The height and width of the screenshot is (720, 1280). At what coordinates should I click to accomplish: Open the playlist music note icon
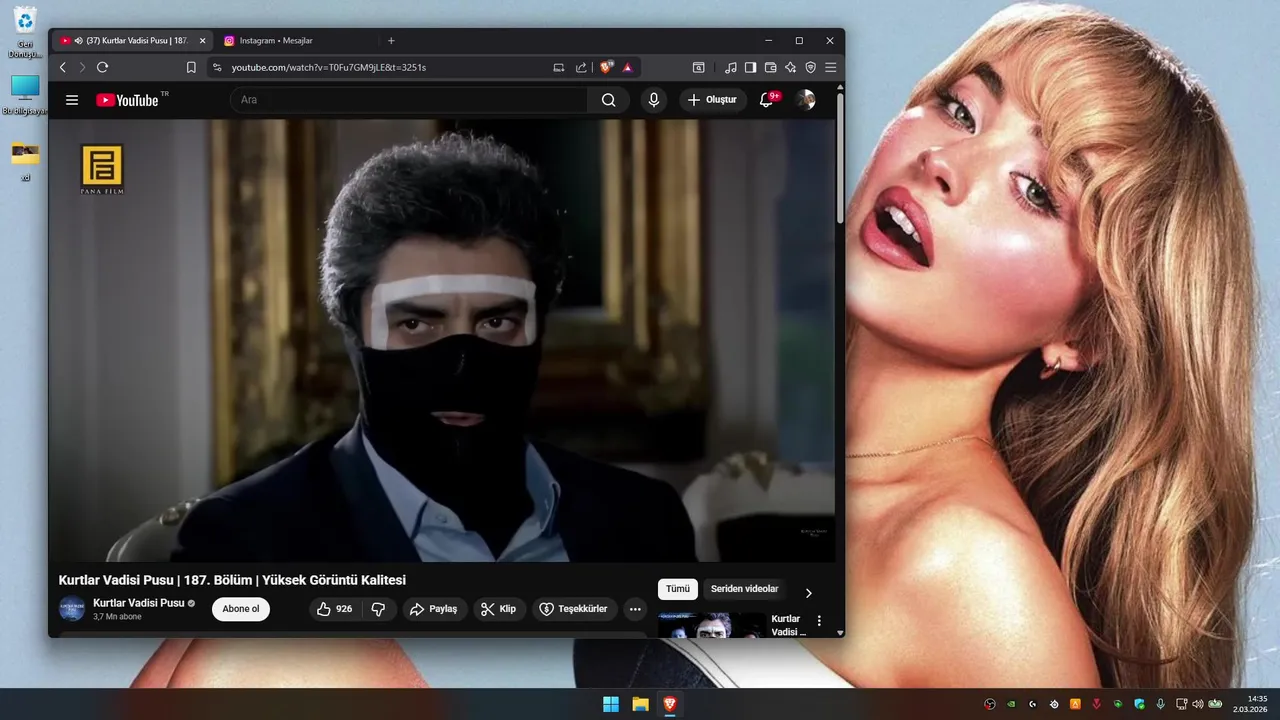(x=731, y=67)
